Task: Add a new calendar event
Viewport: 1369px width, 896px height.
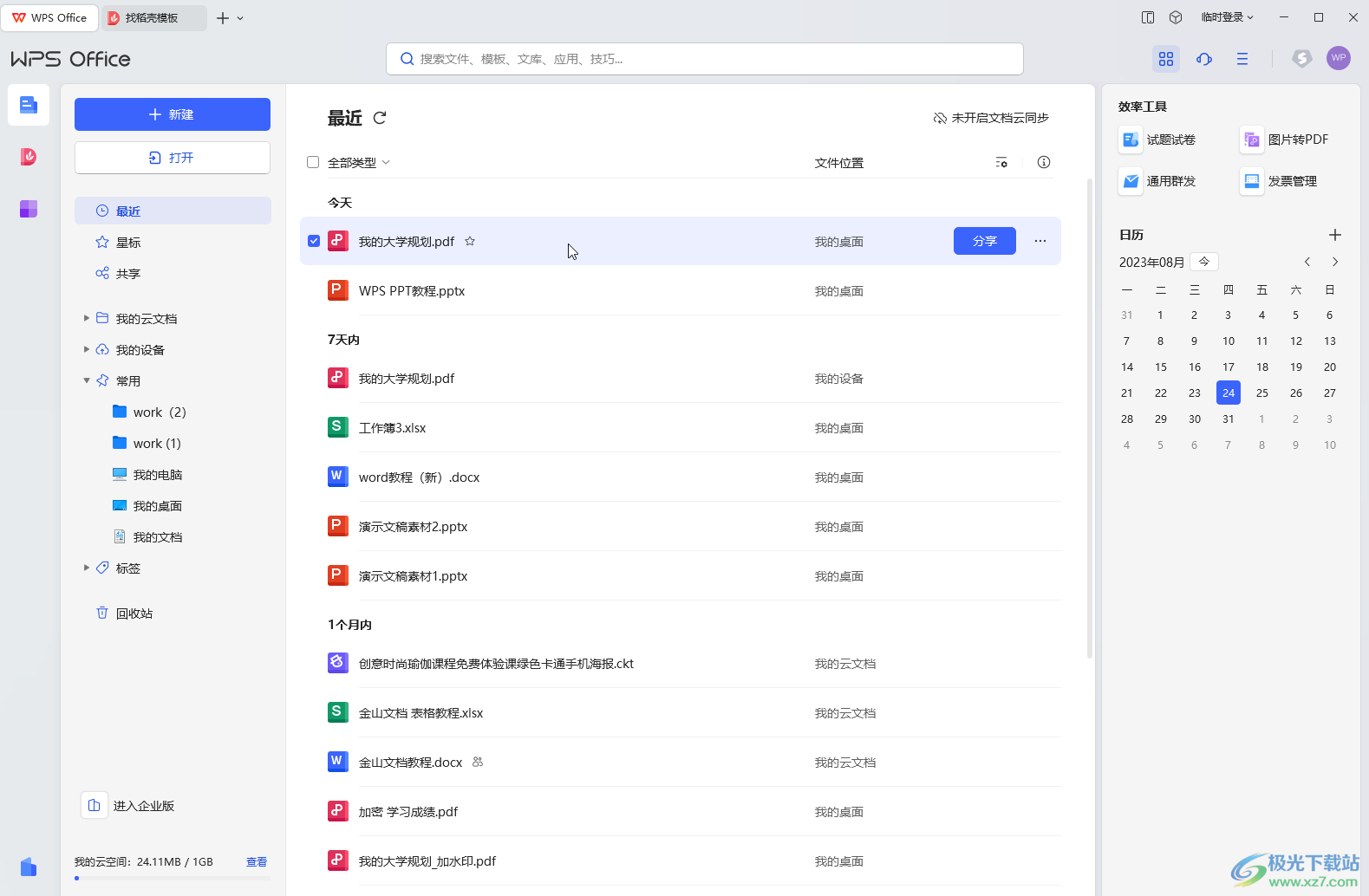Action: coord(1335,235)
